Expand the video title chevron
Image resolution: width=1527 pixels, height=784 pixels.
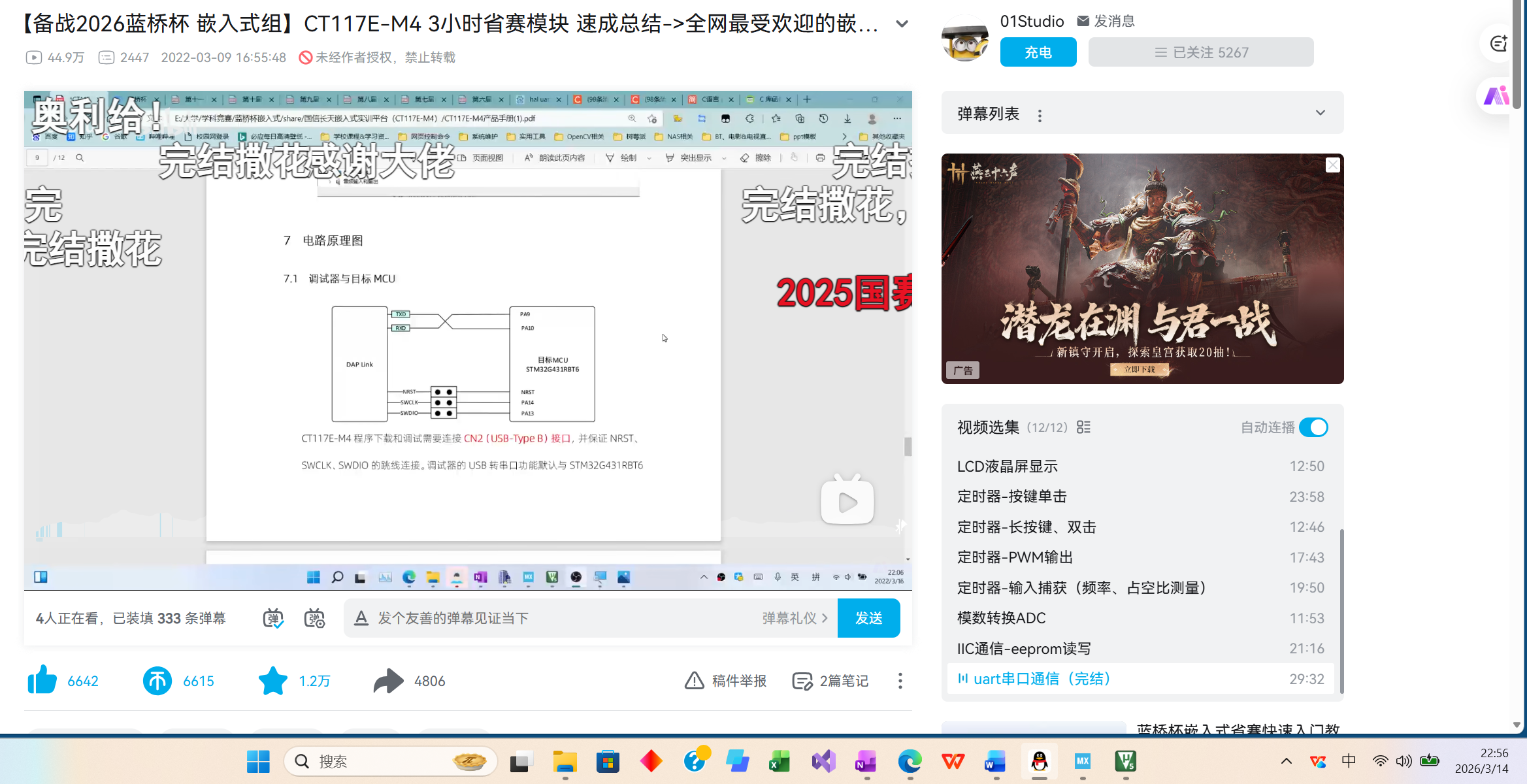click(902, 24)
